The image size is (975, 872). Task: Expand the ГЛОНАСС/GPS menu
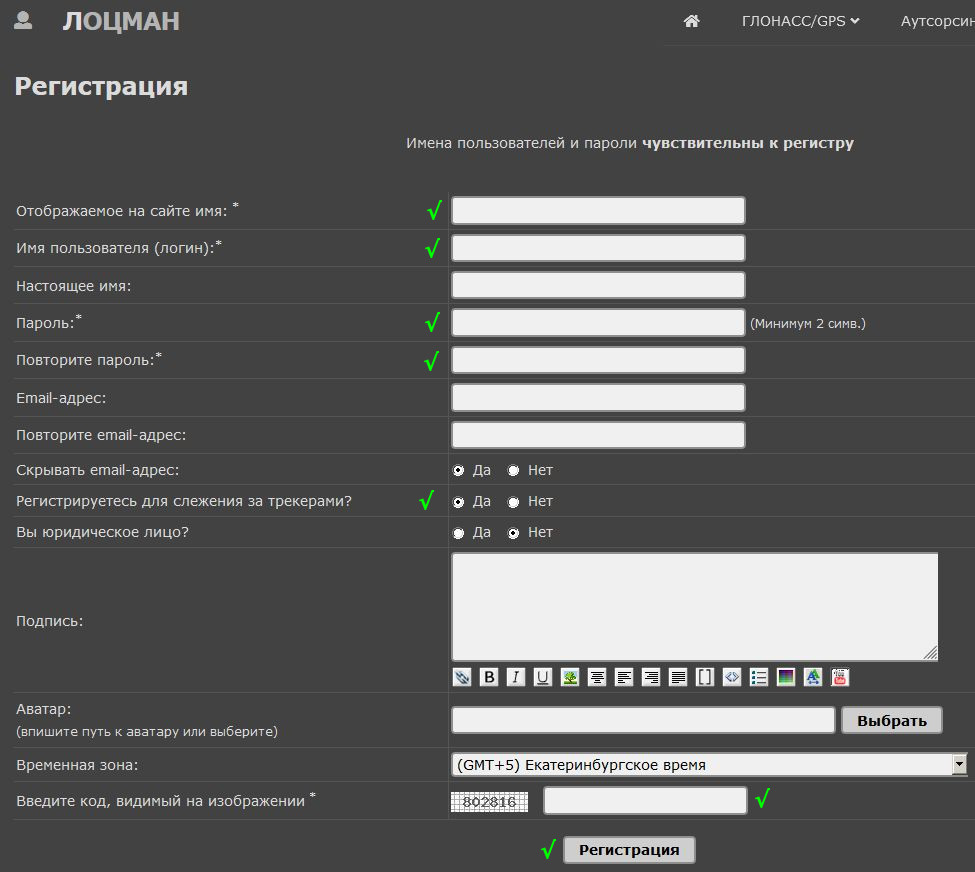click(x=800, y=21)
